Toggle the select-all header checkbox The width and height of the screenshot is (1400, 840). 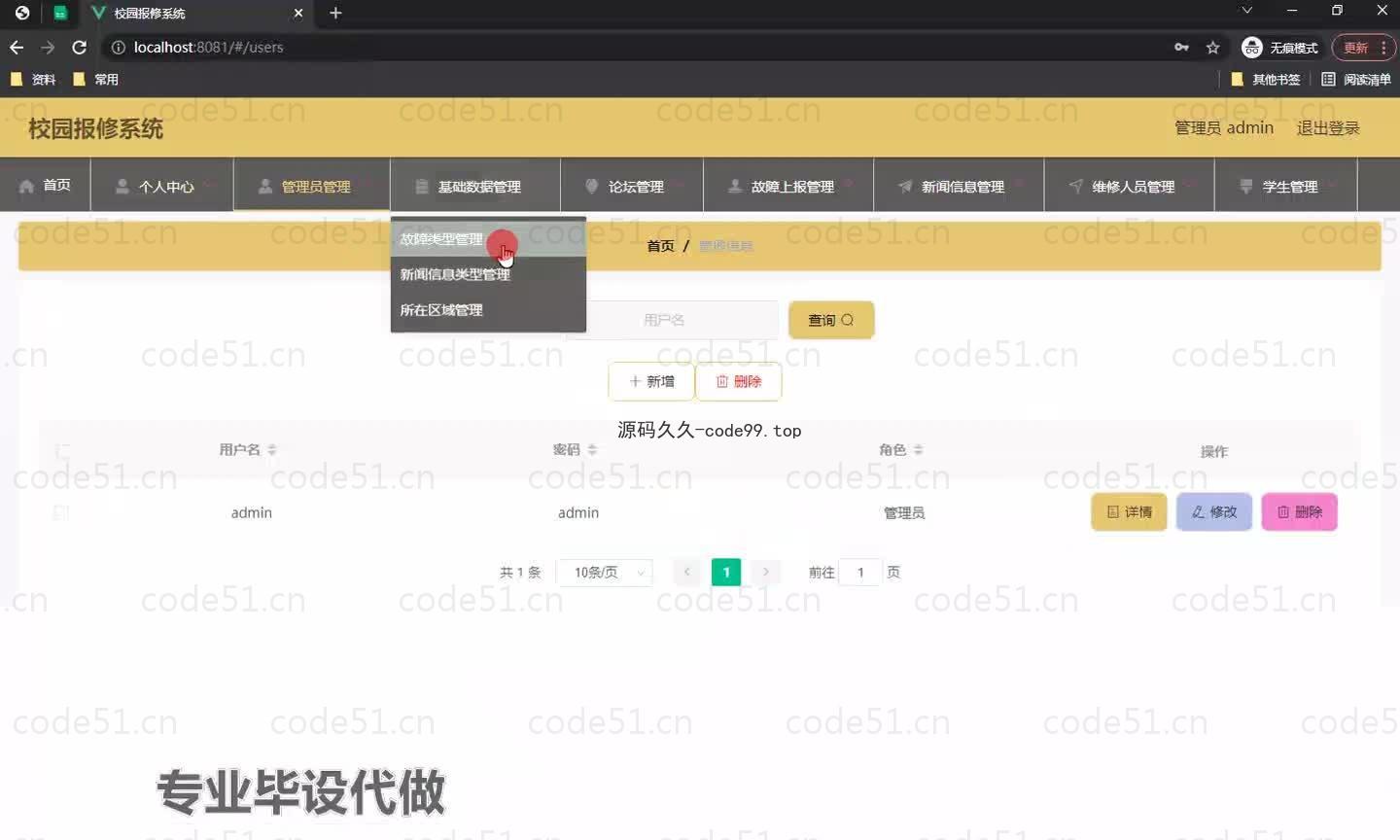[62, 450]
